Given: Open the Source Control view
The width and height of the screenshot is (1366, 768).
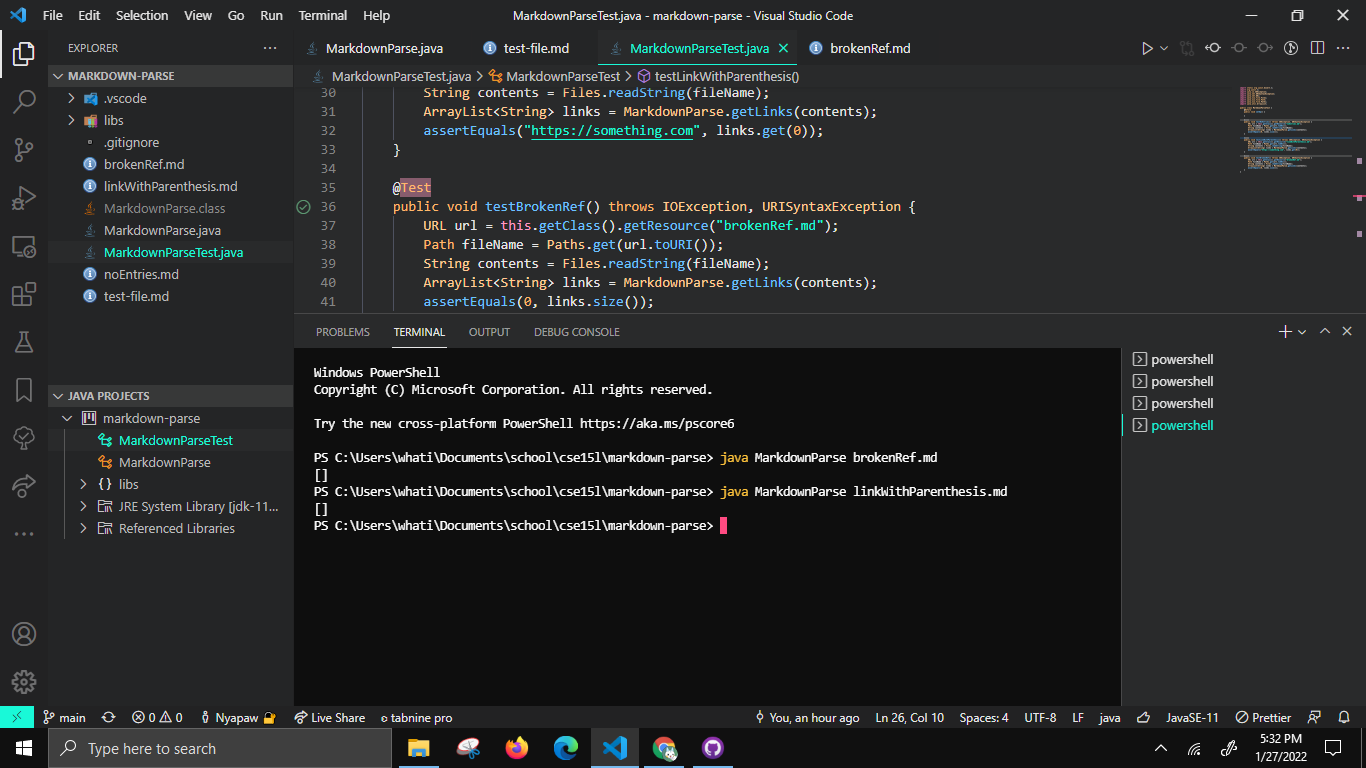Looking at the screenshot, I should coord(24,149).
